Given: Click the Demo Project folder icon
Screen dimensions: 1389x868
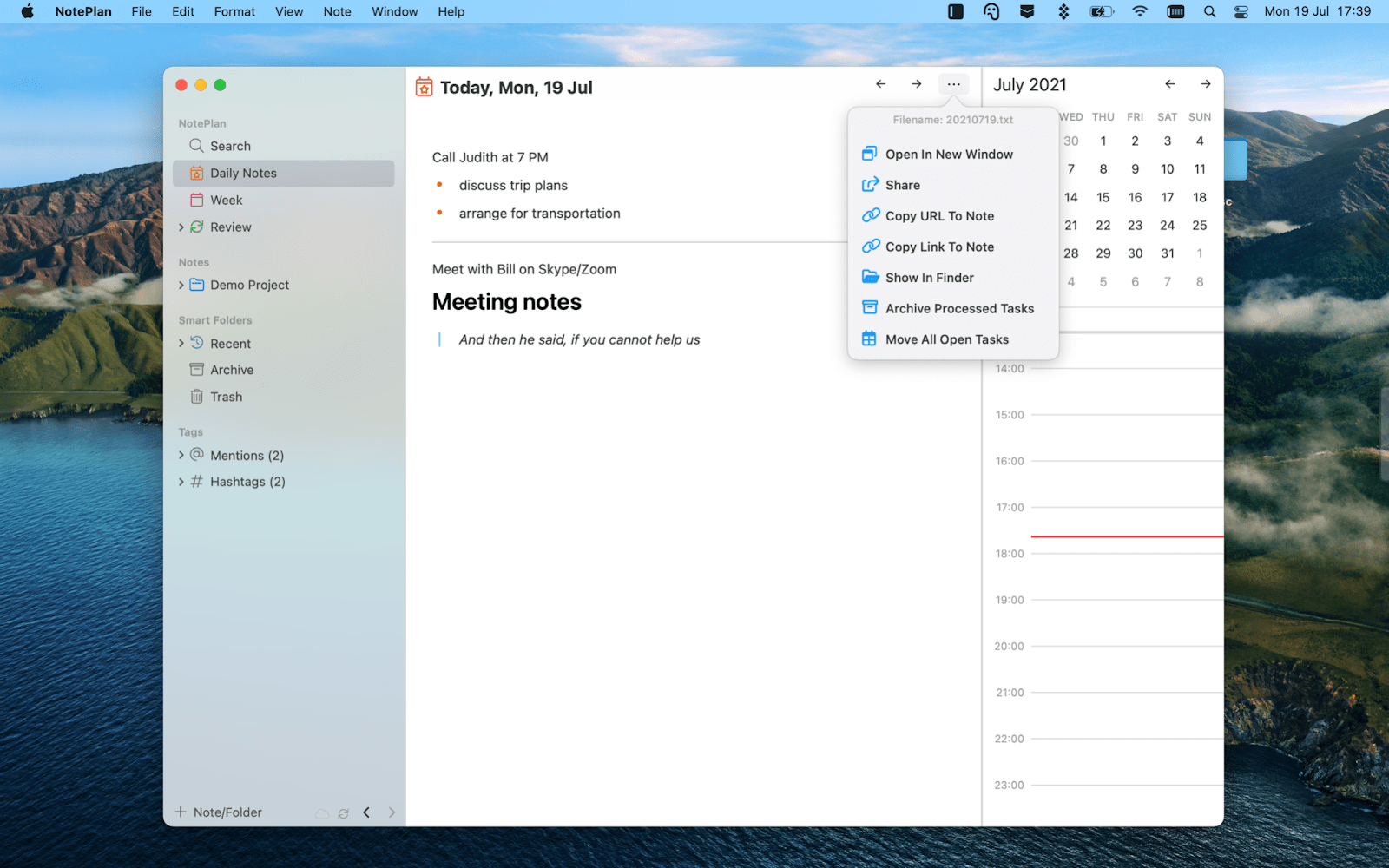Looking at the screenshot, I should click(x=197, y=285).
